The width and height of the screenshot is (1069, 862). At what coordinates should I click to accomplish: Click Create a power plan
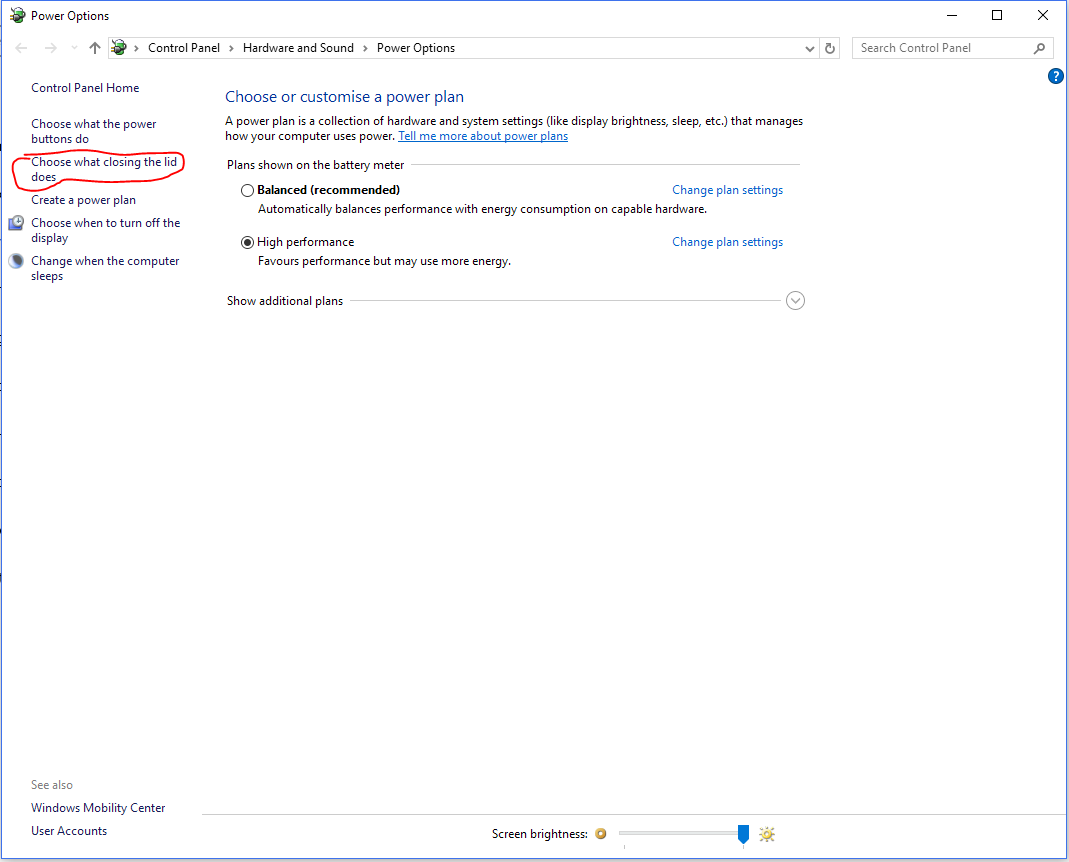click(x=83, y=200)
